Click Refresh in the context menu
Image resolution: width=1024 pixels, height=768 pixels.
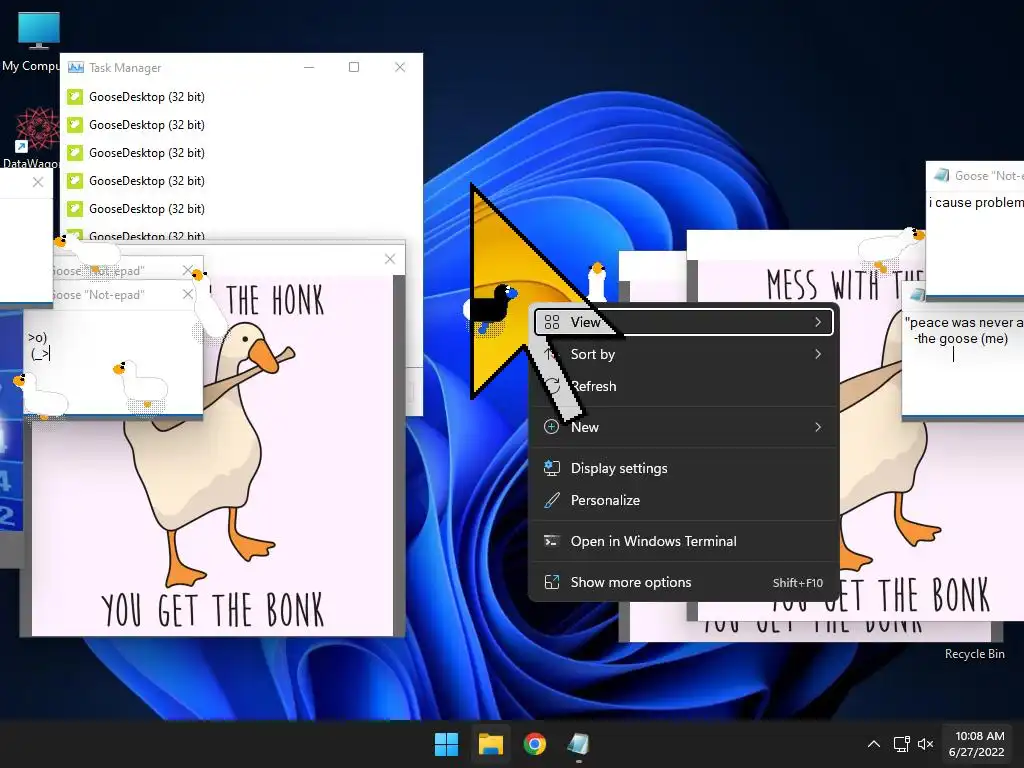pyautogui.click(x=684, y=386)
